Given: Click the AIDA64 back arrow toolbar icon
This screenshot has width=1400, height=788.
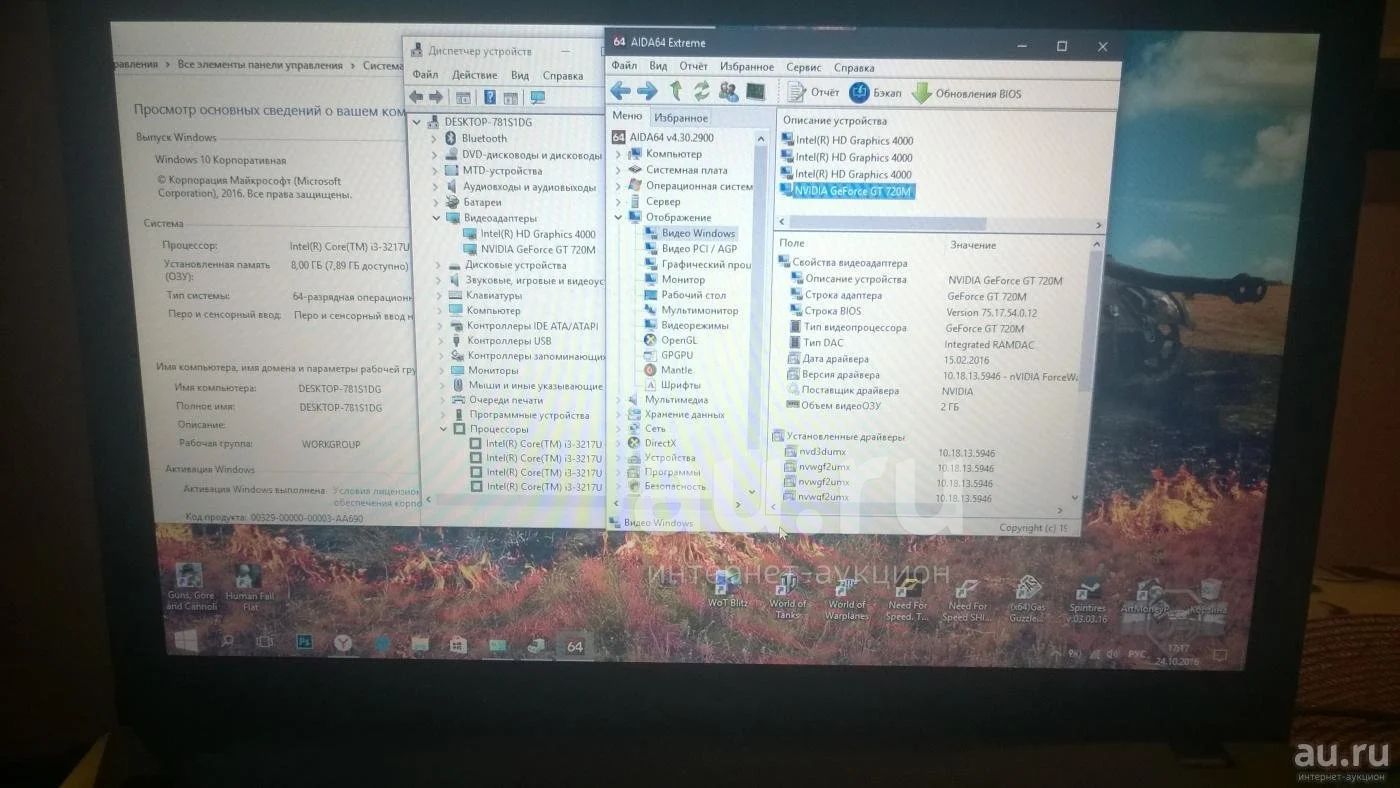Looking at the screenshot, I should (620, 92).
